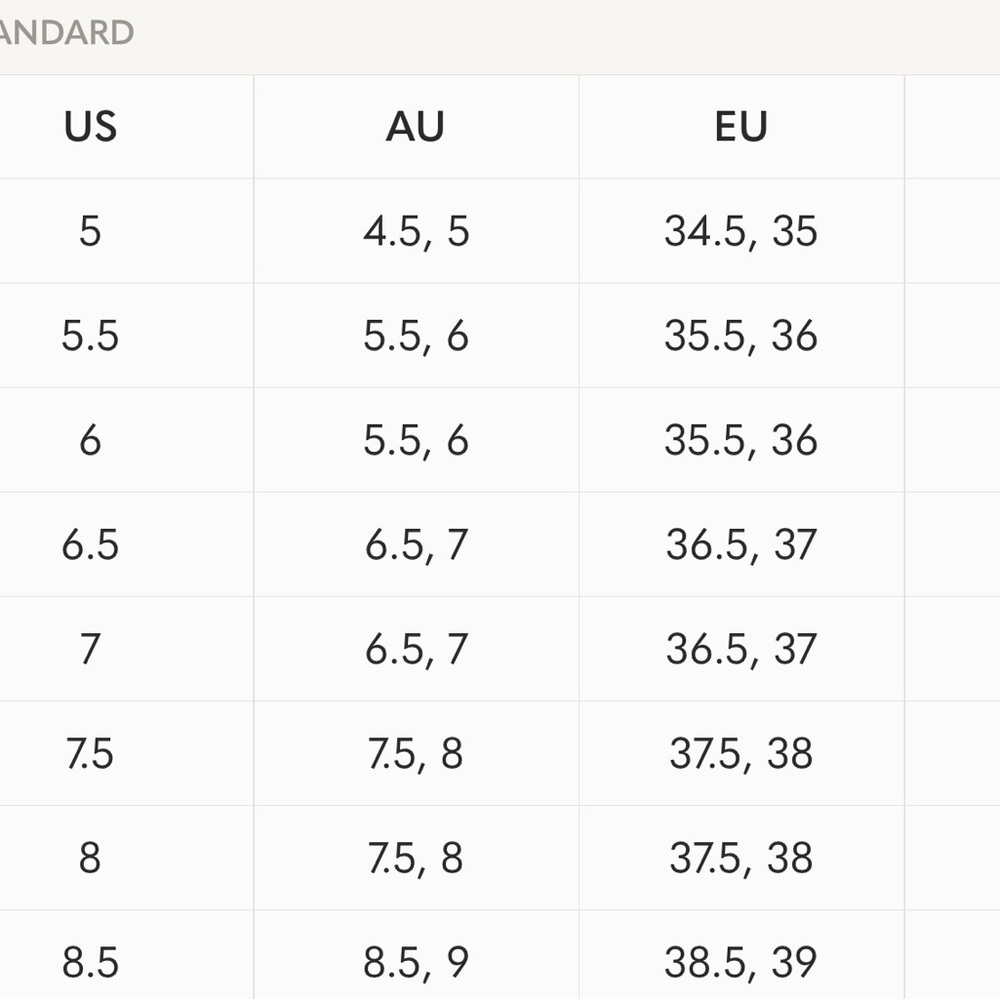1000x1000 pixels.
Task: Select the partially visible STANDARD label
Action: tap(66, 32)
